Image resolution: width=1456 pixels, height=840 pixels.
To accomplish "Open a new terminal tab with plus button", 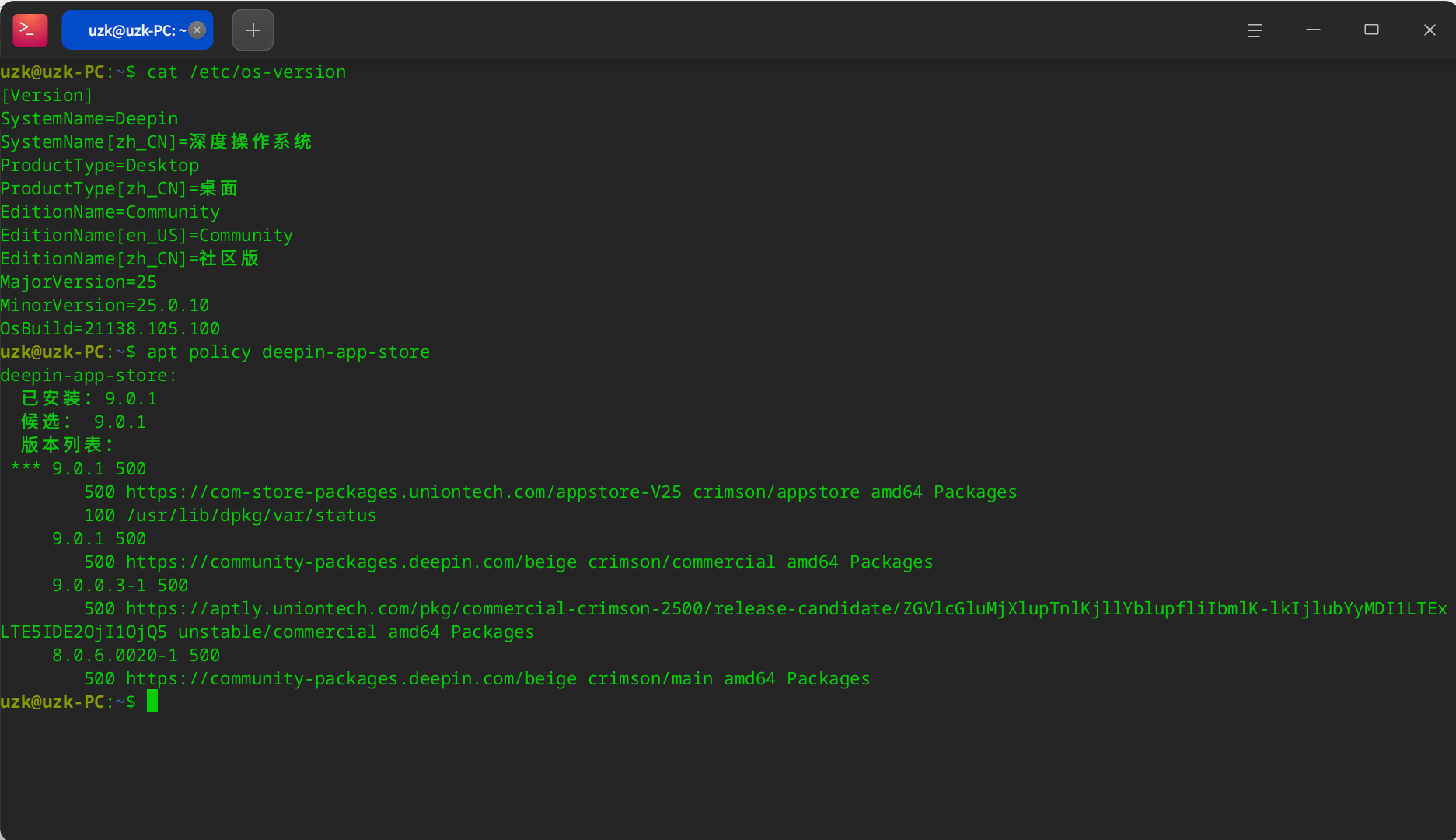I will 253,30.
